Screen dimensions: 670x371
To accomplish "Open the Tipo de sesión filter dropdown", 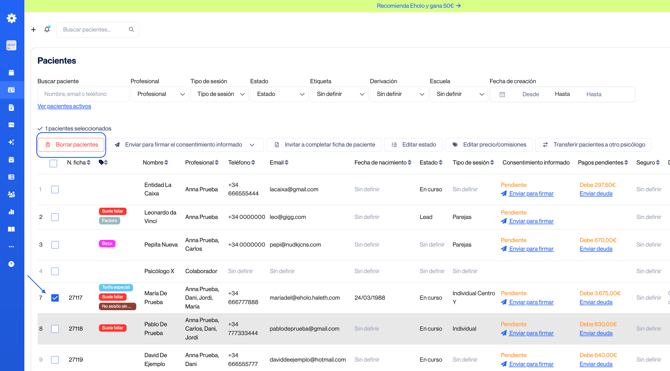I will point(220,94).
